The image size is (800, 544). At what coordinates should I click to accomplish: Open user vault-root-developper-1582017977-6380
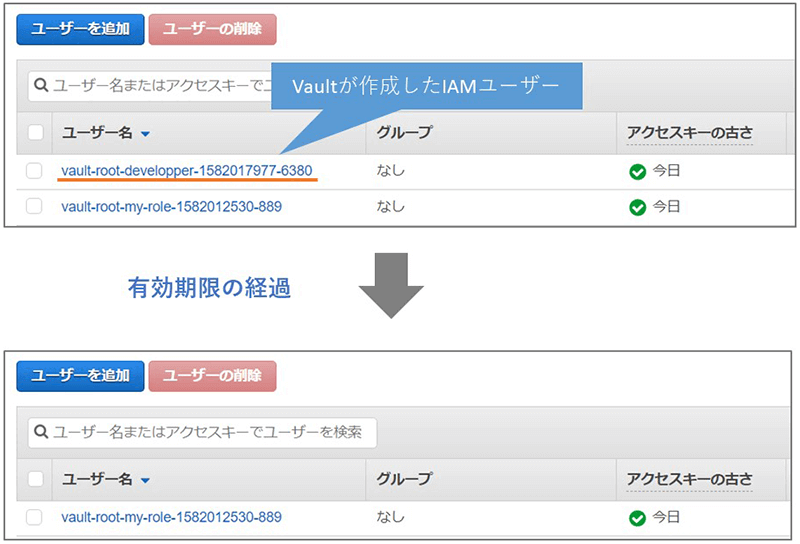pos(187,170)
